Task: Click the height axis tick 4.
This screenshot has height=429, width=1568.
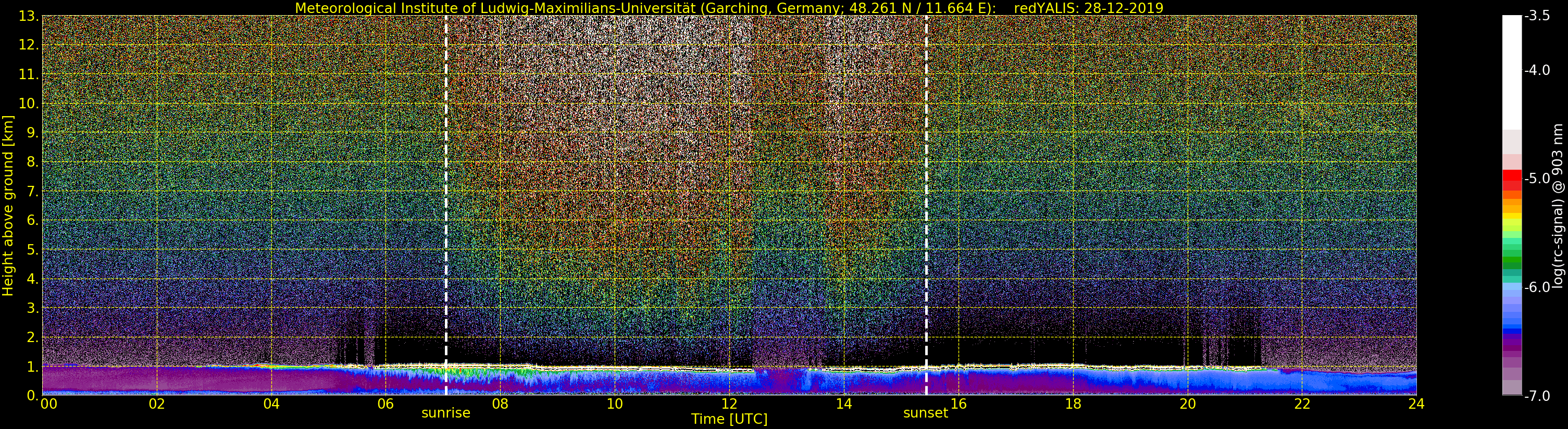Action: pos(33,279)
